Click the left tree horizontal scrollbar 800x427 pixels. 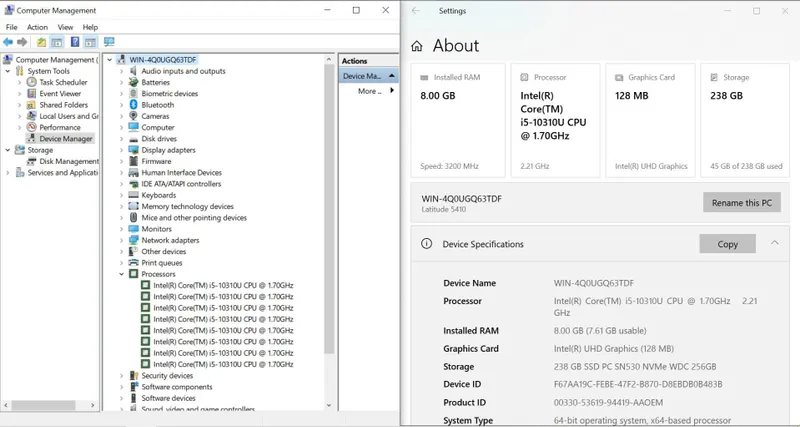43,405
